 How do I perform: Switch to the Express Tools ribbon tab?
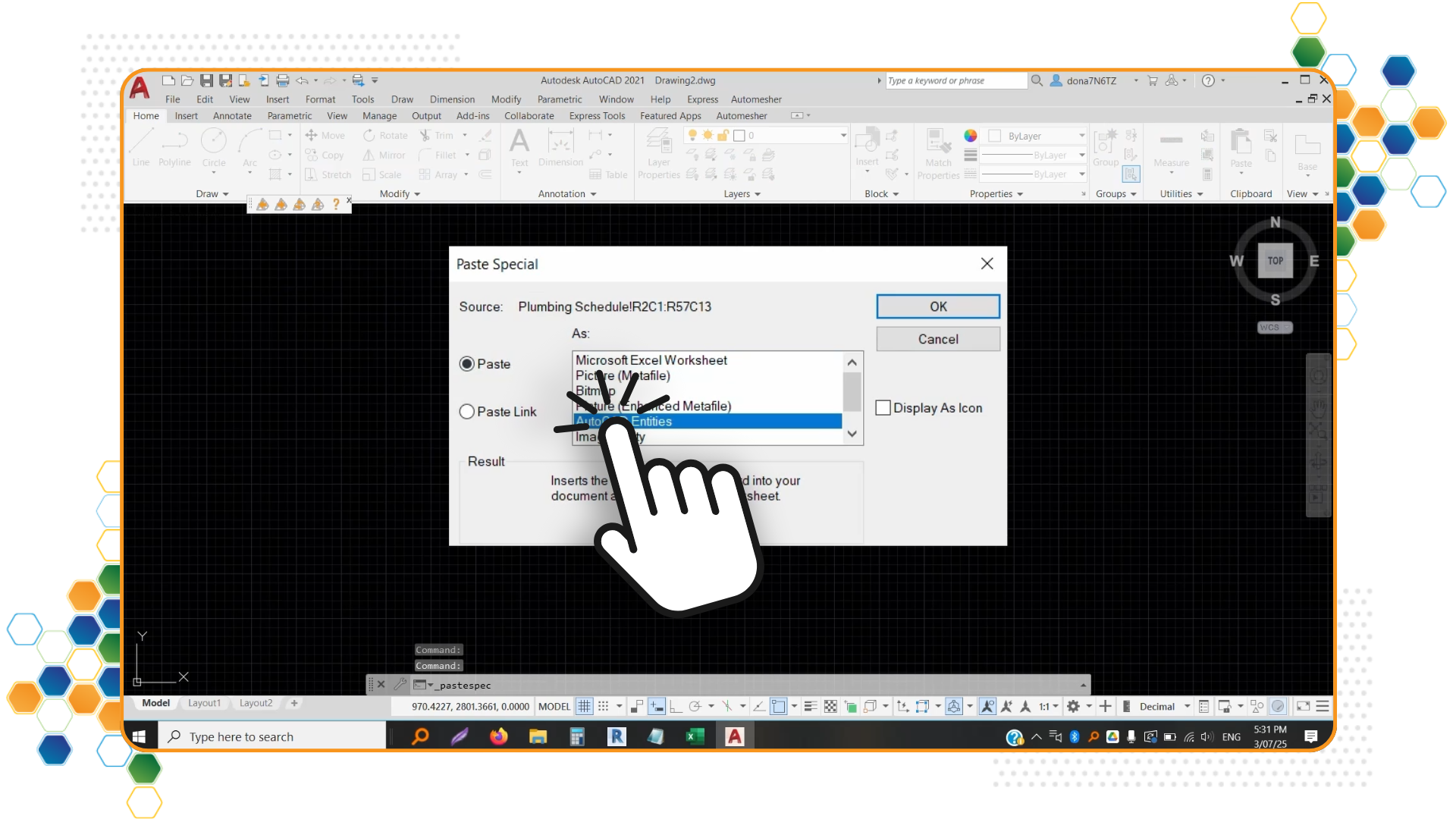597,116
